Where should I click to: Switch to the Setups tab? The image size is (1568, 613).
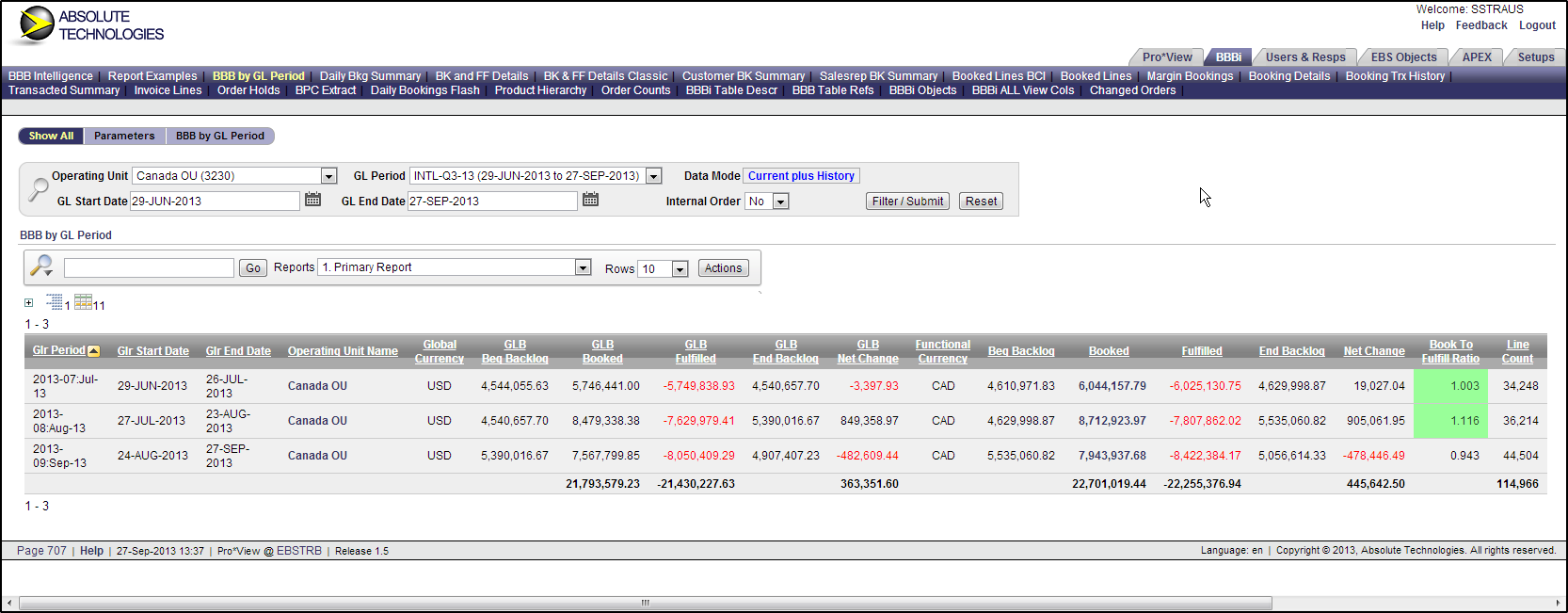pyautogui.click(x=1536, y=57)
